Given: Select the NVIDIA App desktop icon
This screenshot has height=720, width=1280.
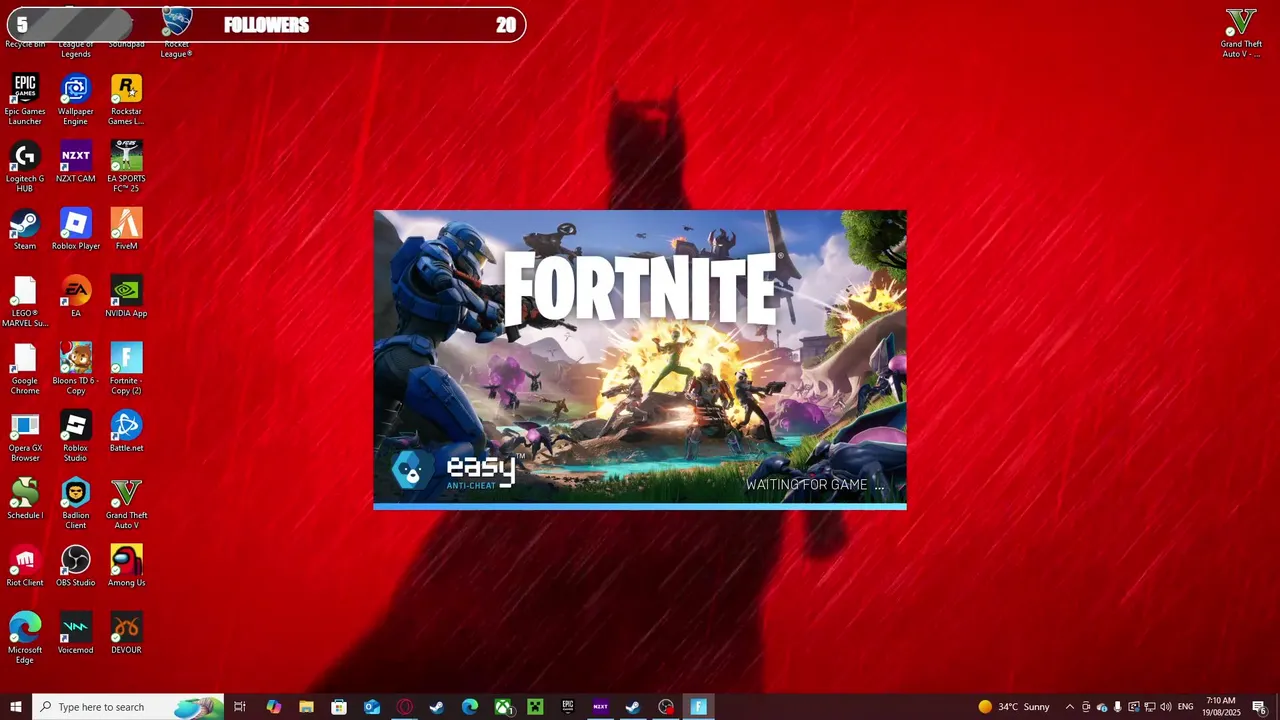Looking at the screenshot, I should (126, 297).
